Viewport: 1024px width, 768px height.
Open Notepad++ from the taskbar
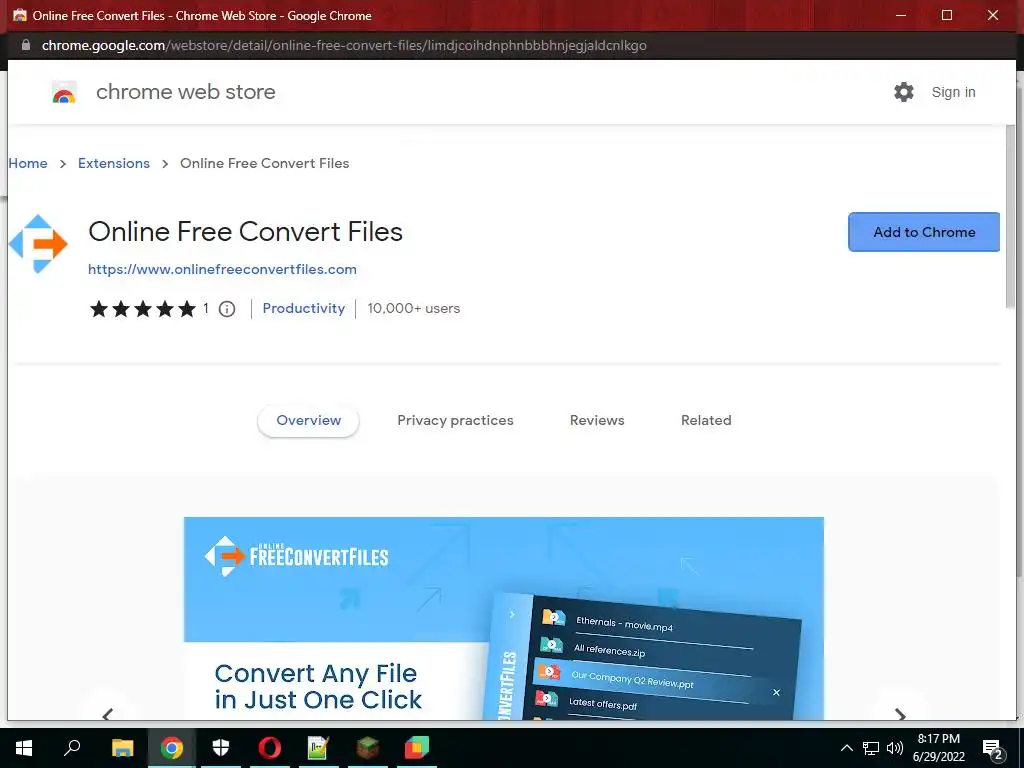318,748
